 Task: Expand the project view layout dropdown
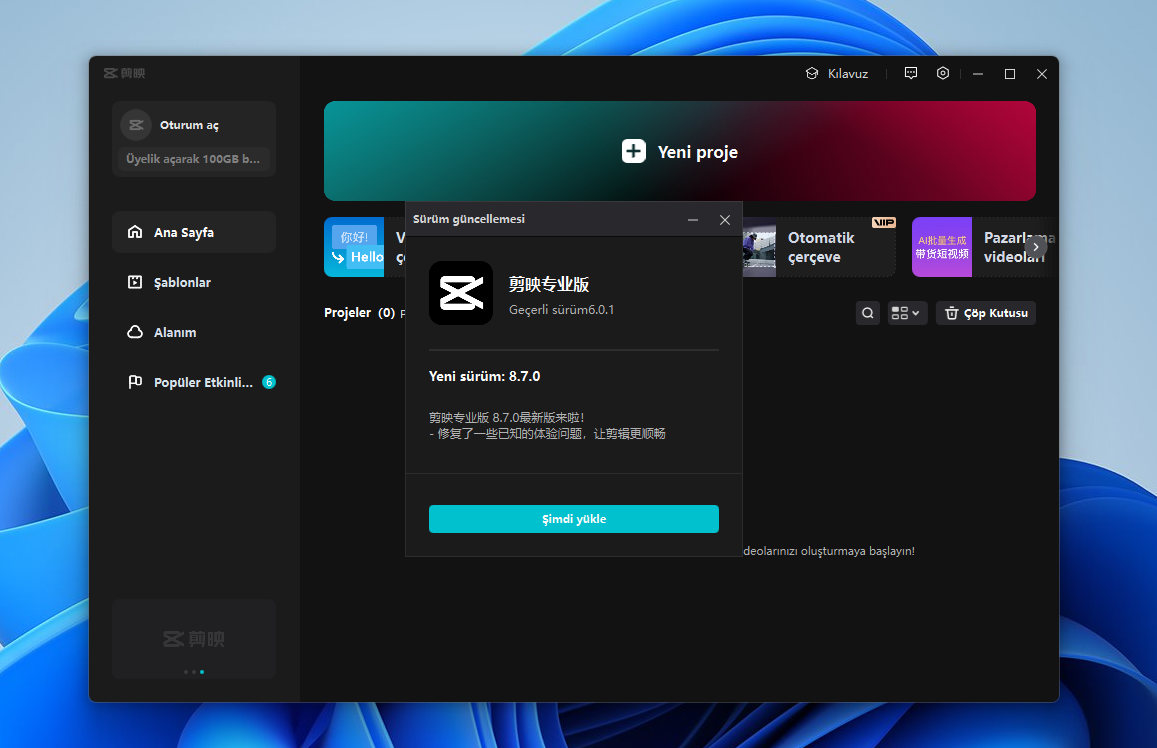click(x=907, y=313)
